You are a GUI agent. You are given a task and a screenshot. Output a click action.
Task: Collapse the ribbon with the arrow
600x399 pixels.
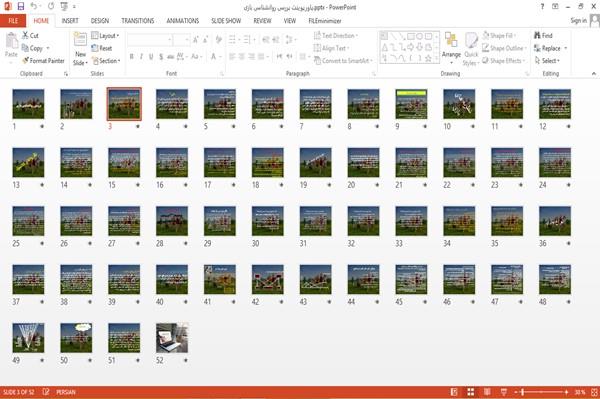[x=593, y=73]
